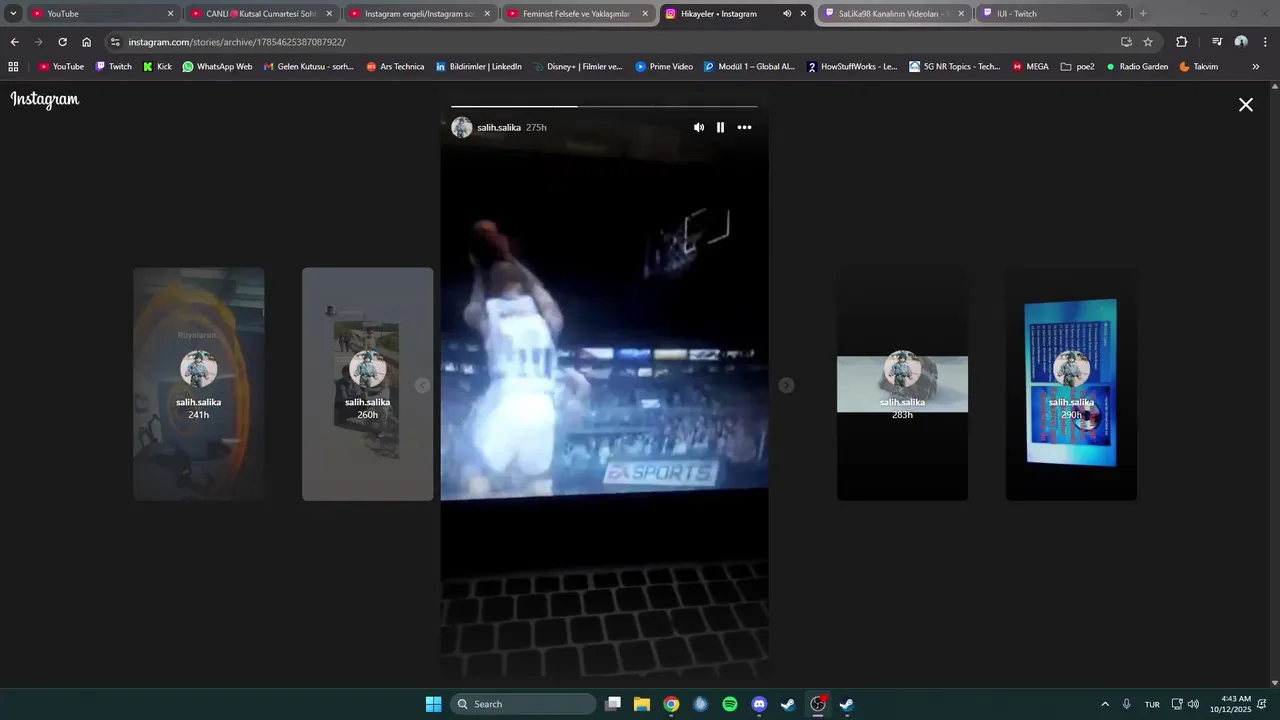Image resolution: width=1280 pixels, height=720 pixels.
Task: Switch to the CANLI Kutsal Cumartesi tab
Action: click(x=262, y=14)
